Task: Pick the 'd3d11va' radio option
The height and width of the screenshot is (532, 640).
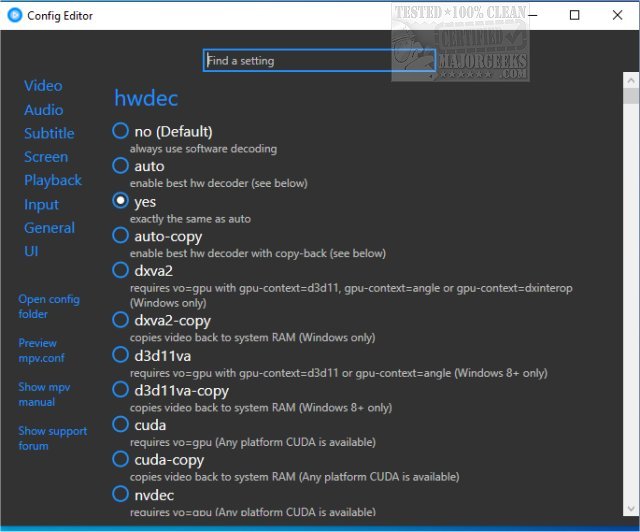Action: (120, 355)
